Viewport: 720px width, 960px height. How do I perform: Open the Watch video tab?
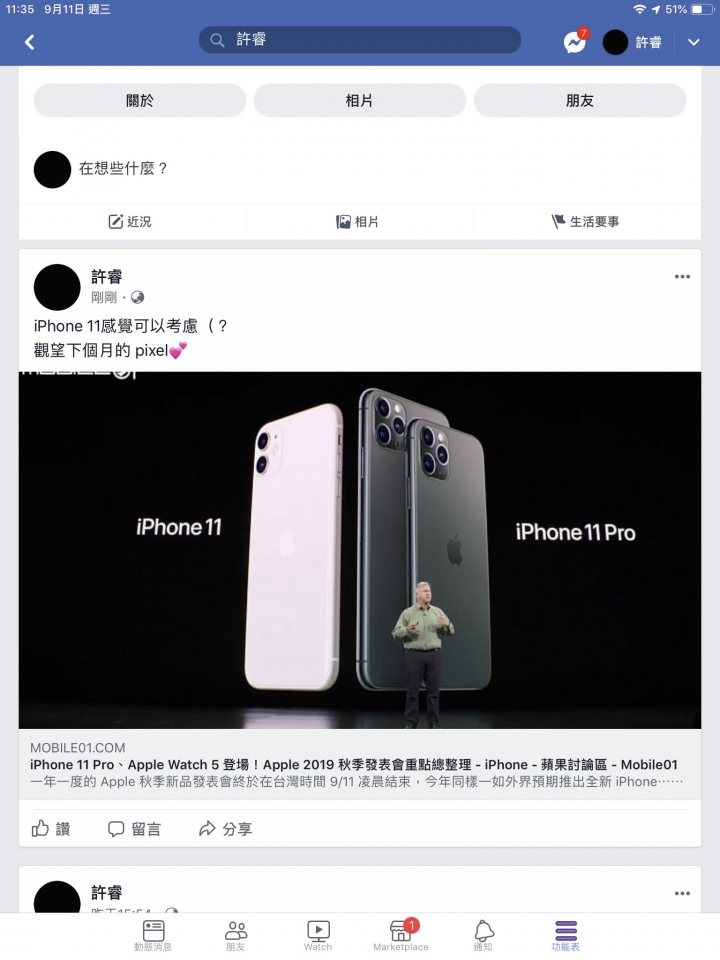tap(318, 936)
